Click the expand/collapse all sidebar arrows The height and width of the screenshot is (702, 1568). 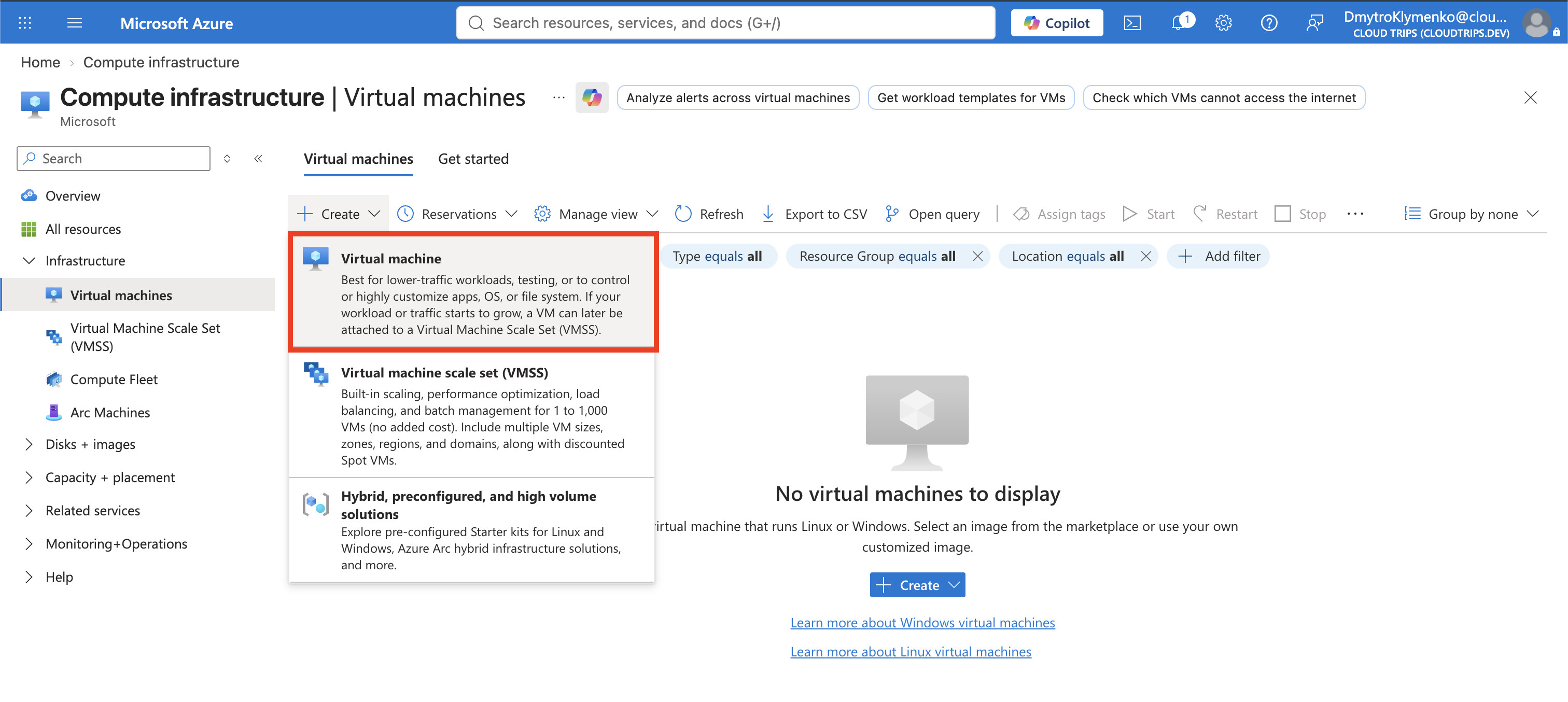point(227,159)
